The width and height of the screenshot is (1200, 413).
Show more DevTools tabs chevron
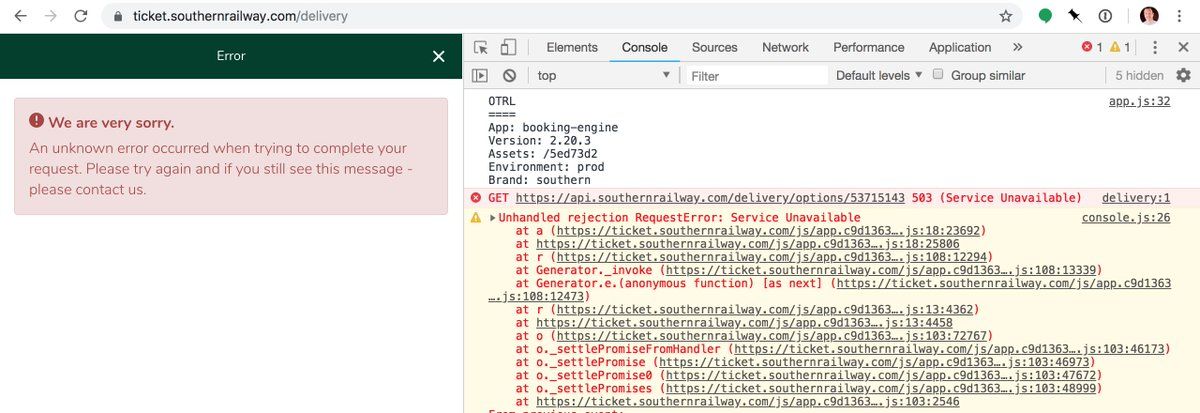coord(1018,47)
